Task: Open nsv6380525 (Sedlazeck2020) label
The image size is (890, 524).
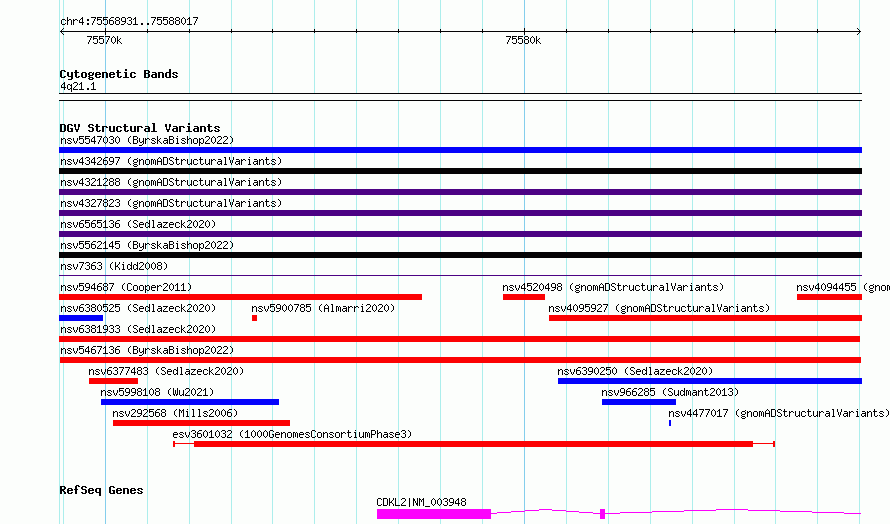Action: (138, 308)
